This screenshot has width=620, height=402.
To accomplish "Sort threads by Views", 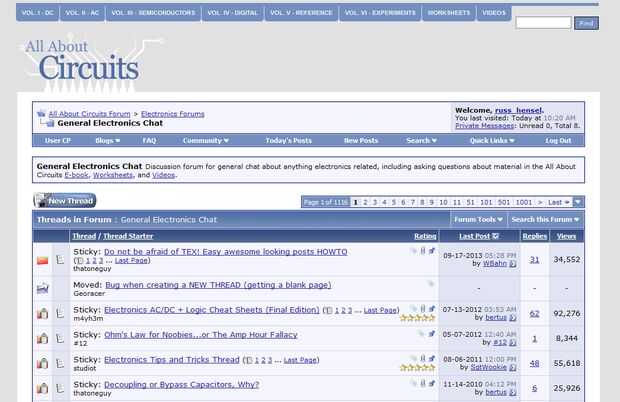I will coord(566,236).
